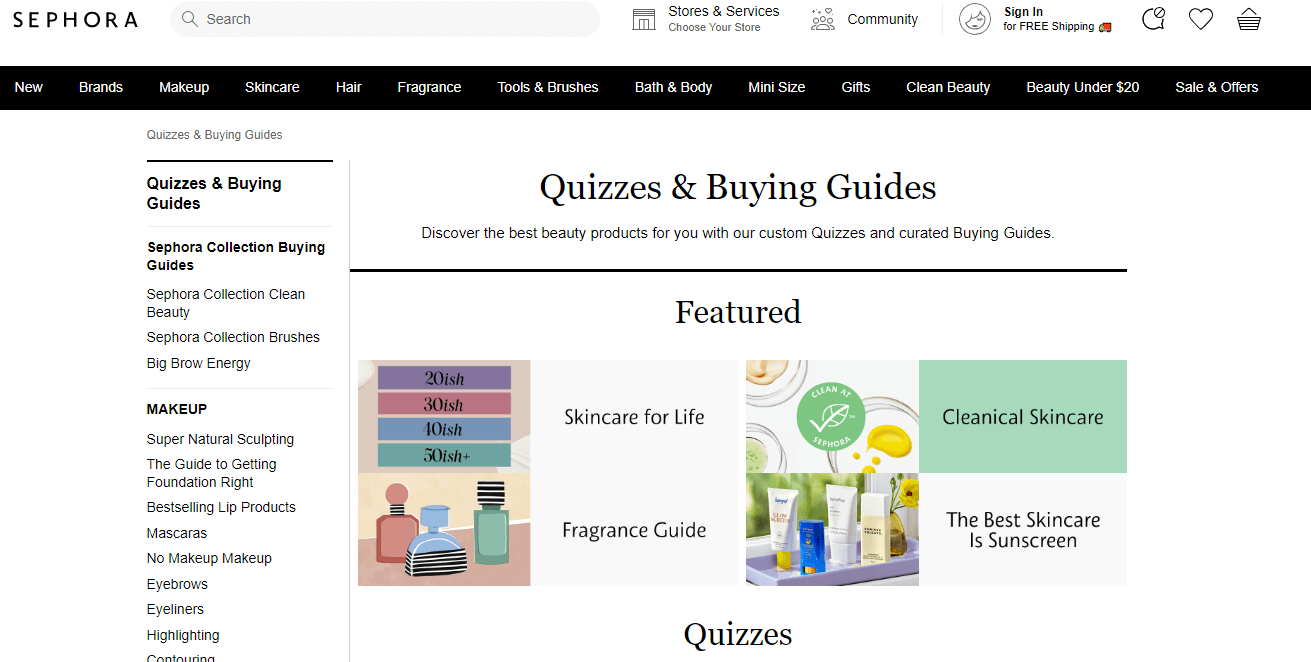The width and height of the screenshot is (1311, 662).
Task: Open the Brands menu
Action: 101,87
